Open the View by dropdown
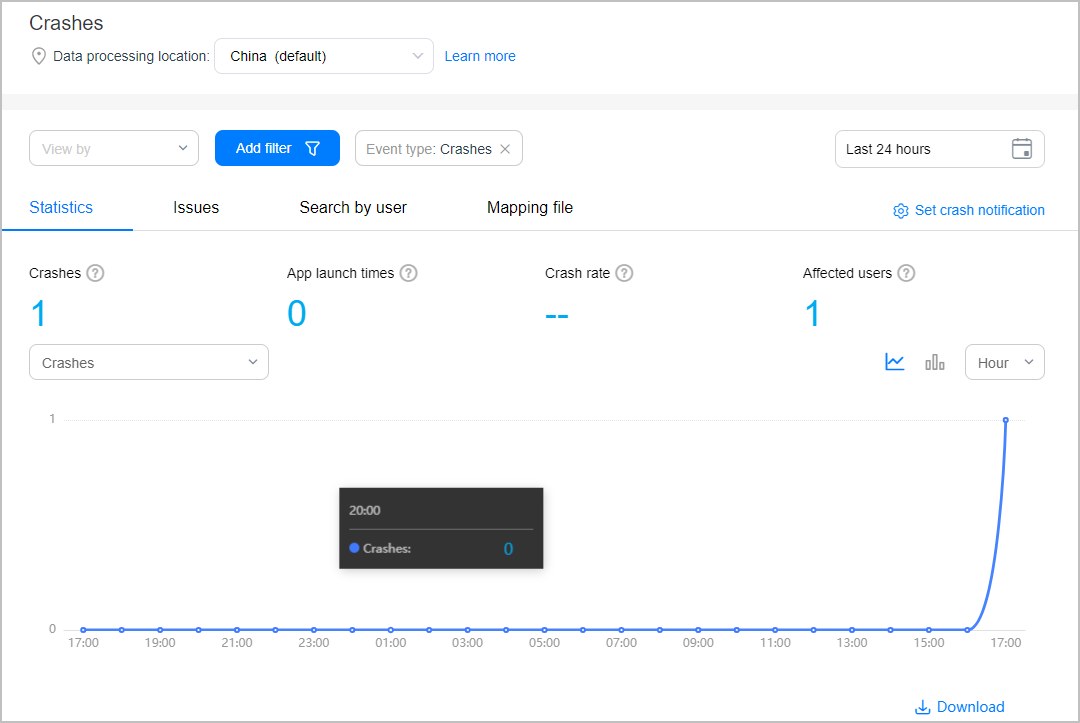The image size is (1080, 723). (114, 149)
